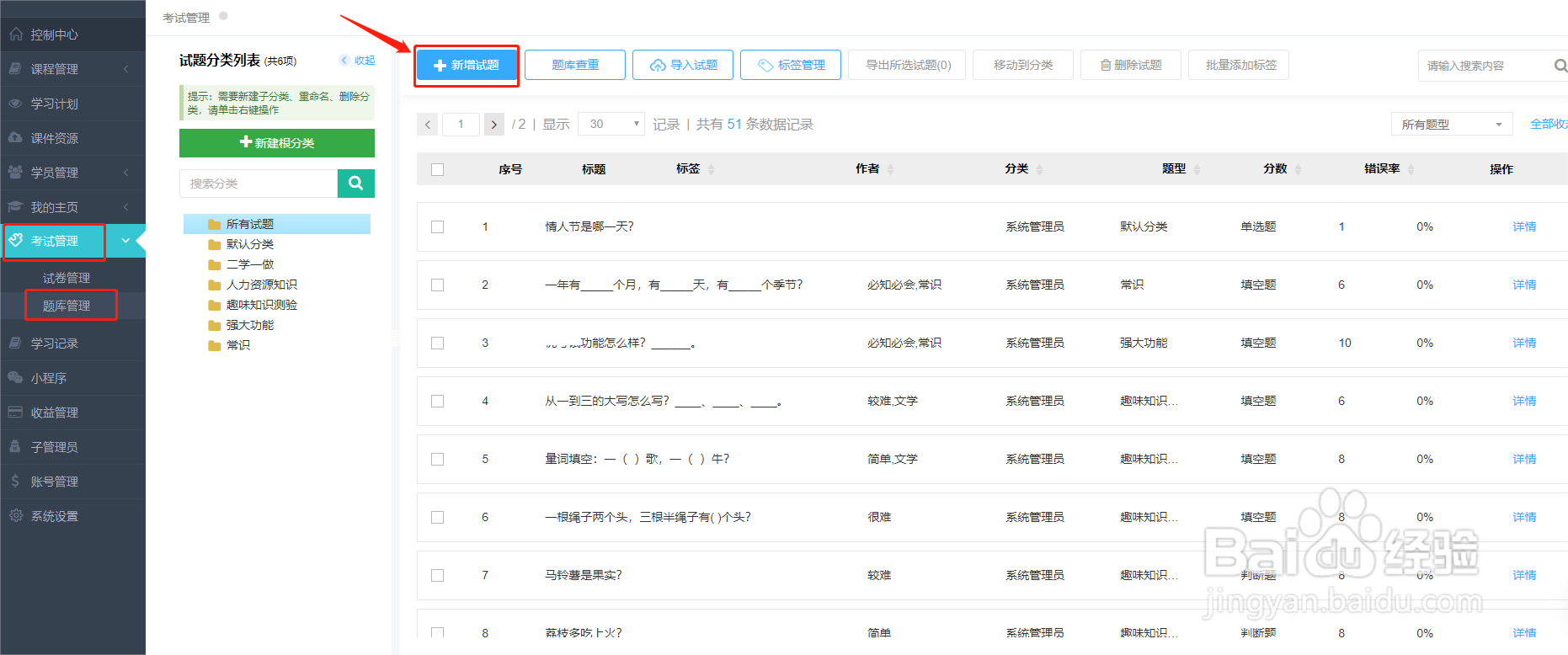Sort by 分数 column arrows
The width and height of the screenshot is (1568, 655).
coord(1298,169)
